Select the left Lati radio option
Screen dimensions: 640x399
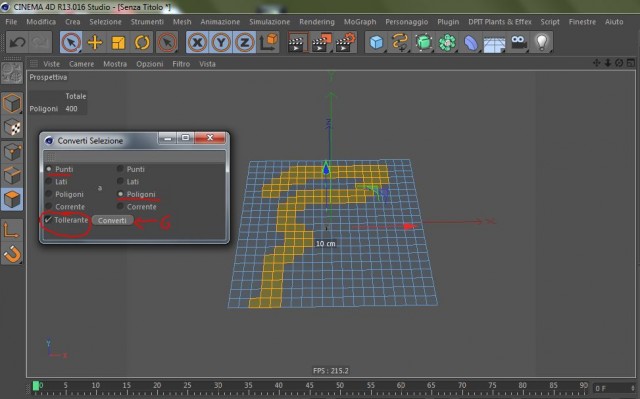tap(49, 182)
